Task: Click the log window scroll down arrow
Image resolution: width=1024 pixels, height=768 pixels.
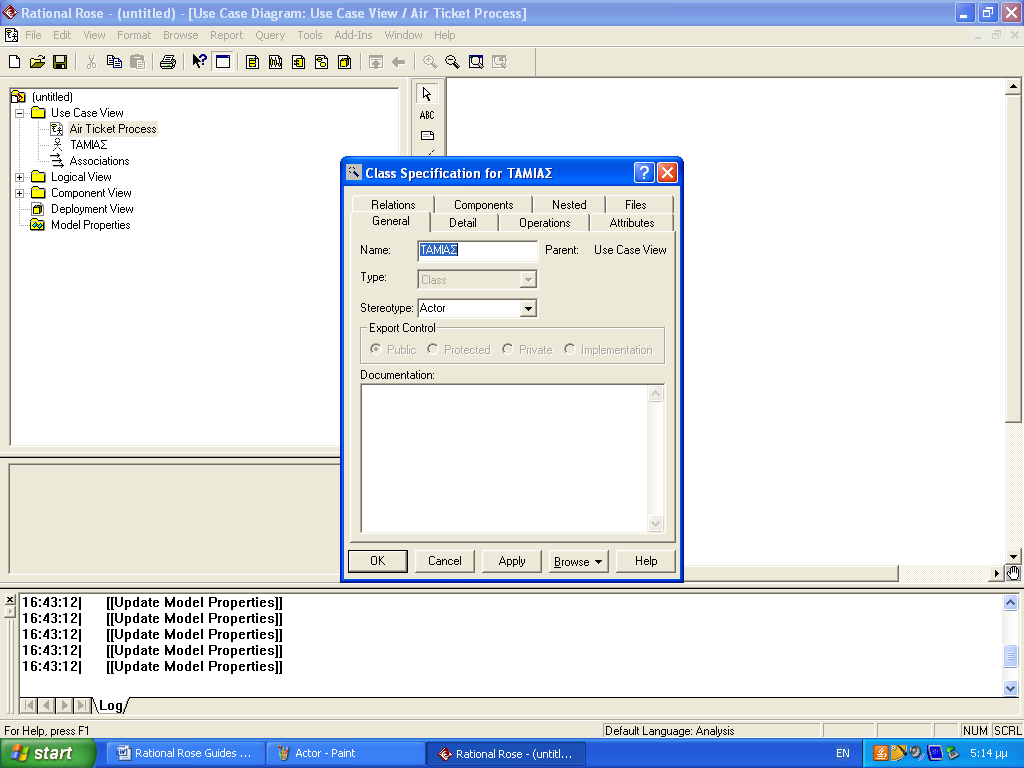Action: click(1010, 688)
